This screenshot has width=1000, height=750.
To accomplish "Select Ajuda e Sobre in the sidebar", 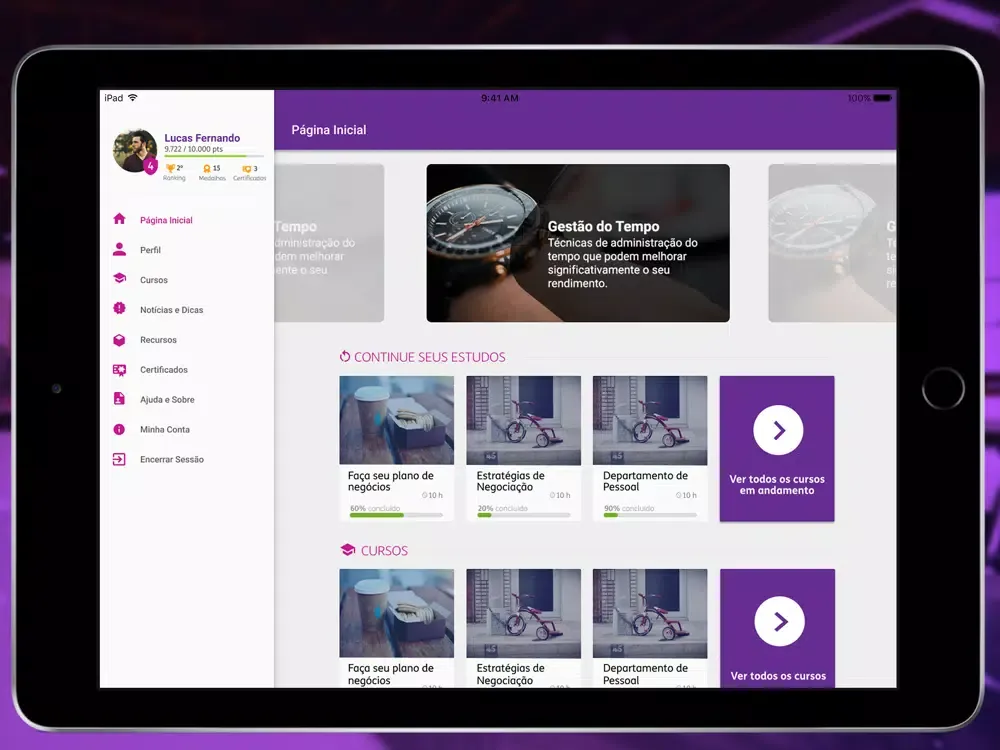I will point(167,400).
